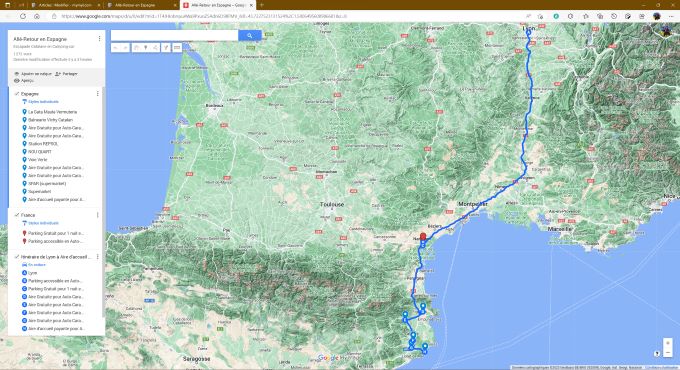Click the Lyon start marker on map
This screenshot has height=370, width=680.
(x=529, y=32)
